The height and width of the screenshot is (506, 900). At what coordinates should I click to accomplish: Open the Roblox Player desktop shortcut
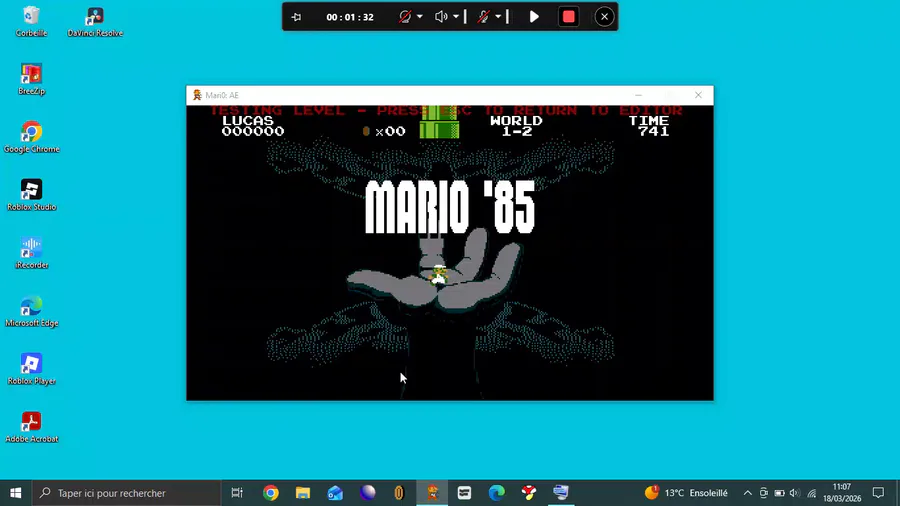(x=32, y=369)
